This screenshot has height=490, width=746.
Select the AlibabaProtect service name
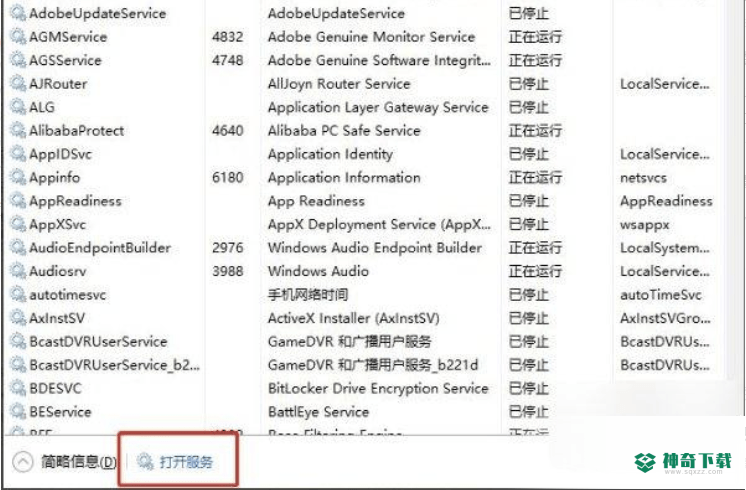pyautogui.click(x=77, y=130)
